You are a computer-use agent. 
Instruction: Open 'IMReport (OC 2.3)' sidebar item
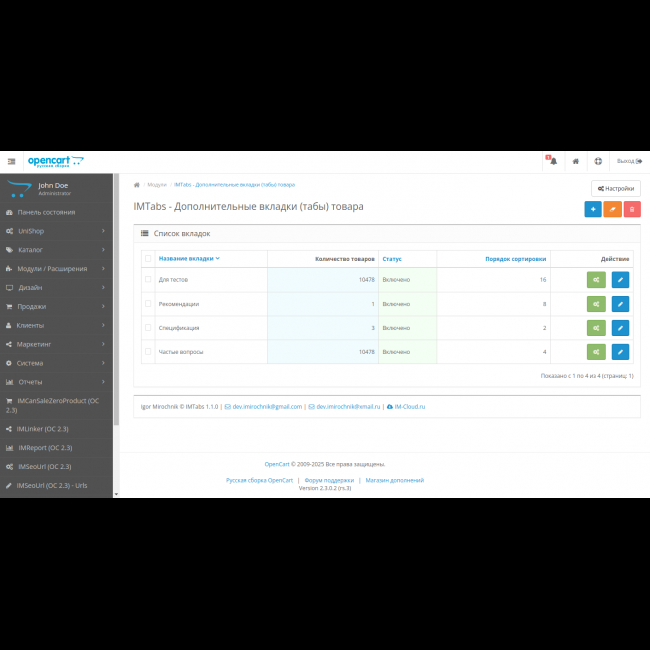pyautogui.click(x=45, y=448)
